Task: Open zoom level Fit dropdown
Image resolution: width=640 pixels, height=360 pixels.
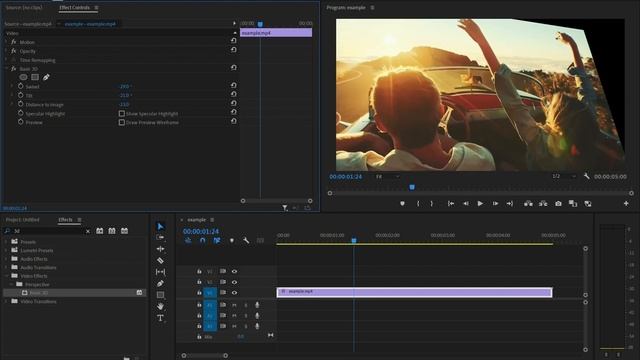Action: click(x=387, y=176)
